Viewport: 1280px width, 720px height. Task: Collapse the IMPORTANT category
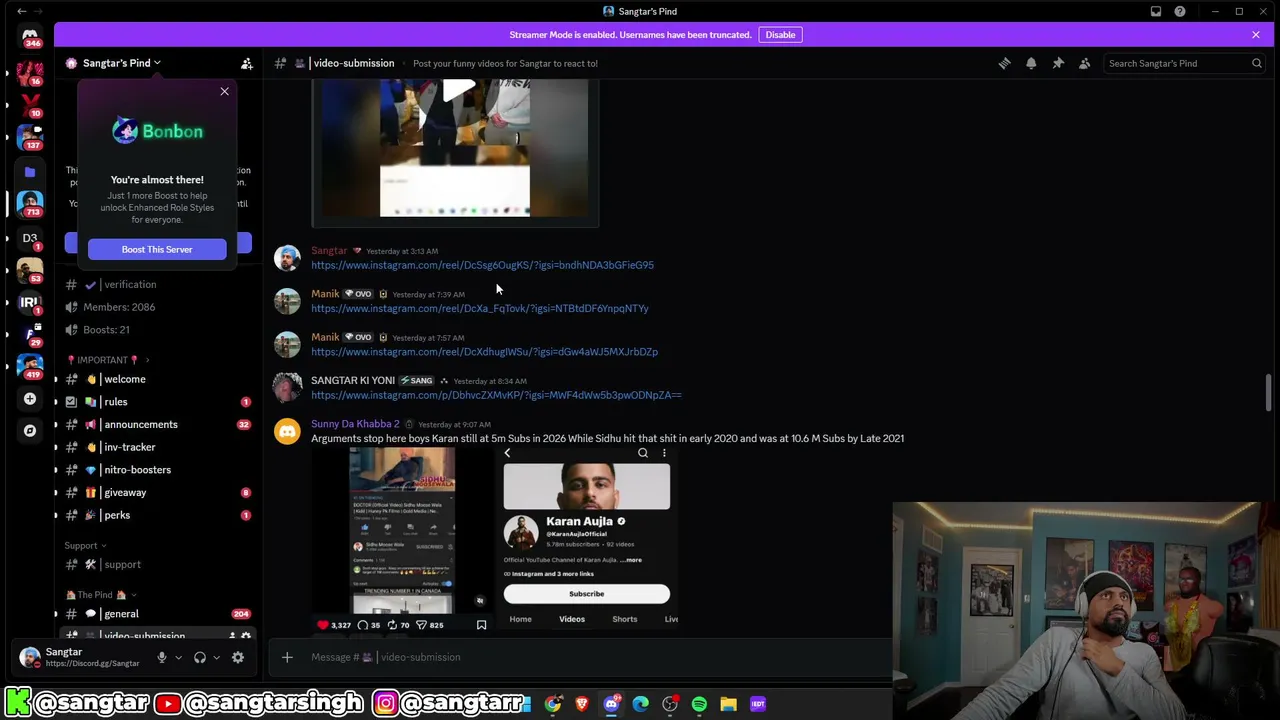(x=108, y=360)
